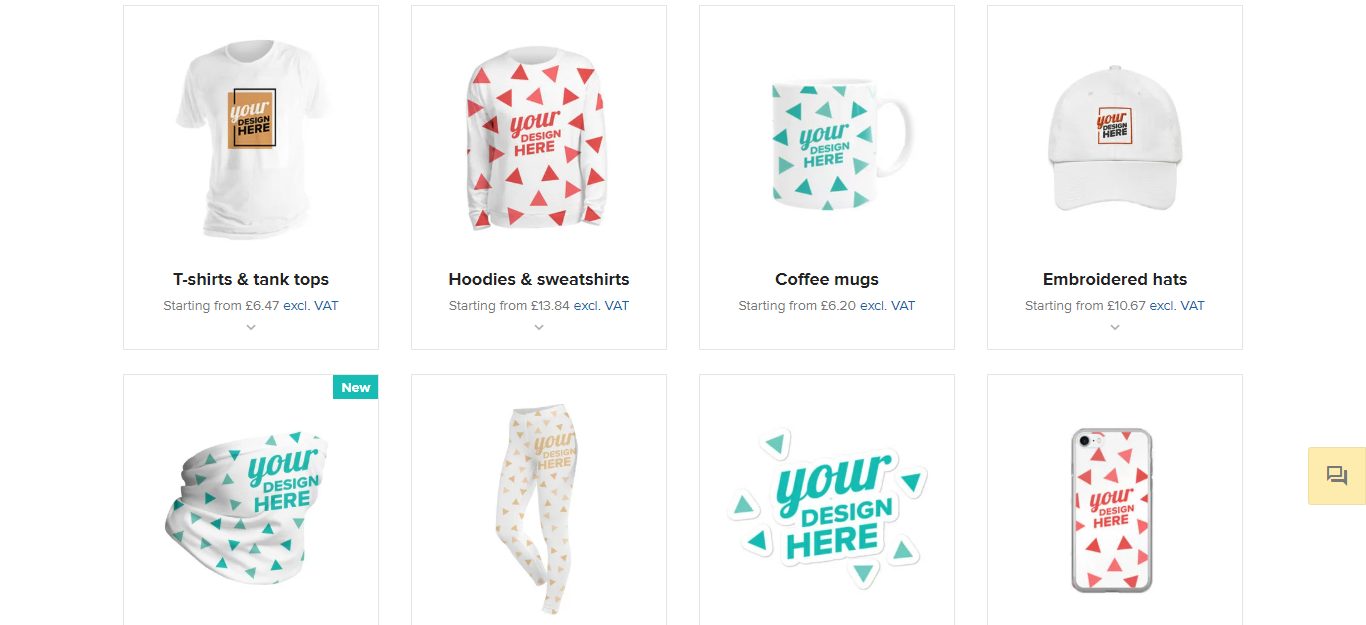Click the embroidered hat mockup image
This screenshot has width=1366, height=625.
tap(1115, 139)
